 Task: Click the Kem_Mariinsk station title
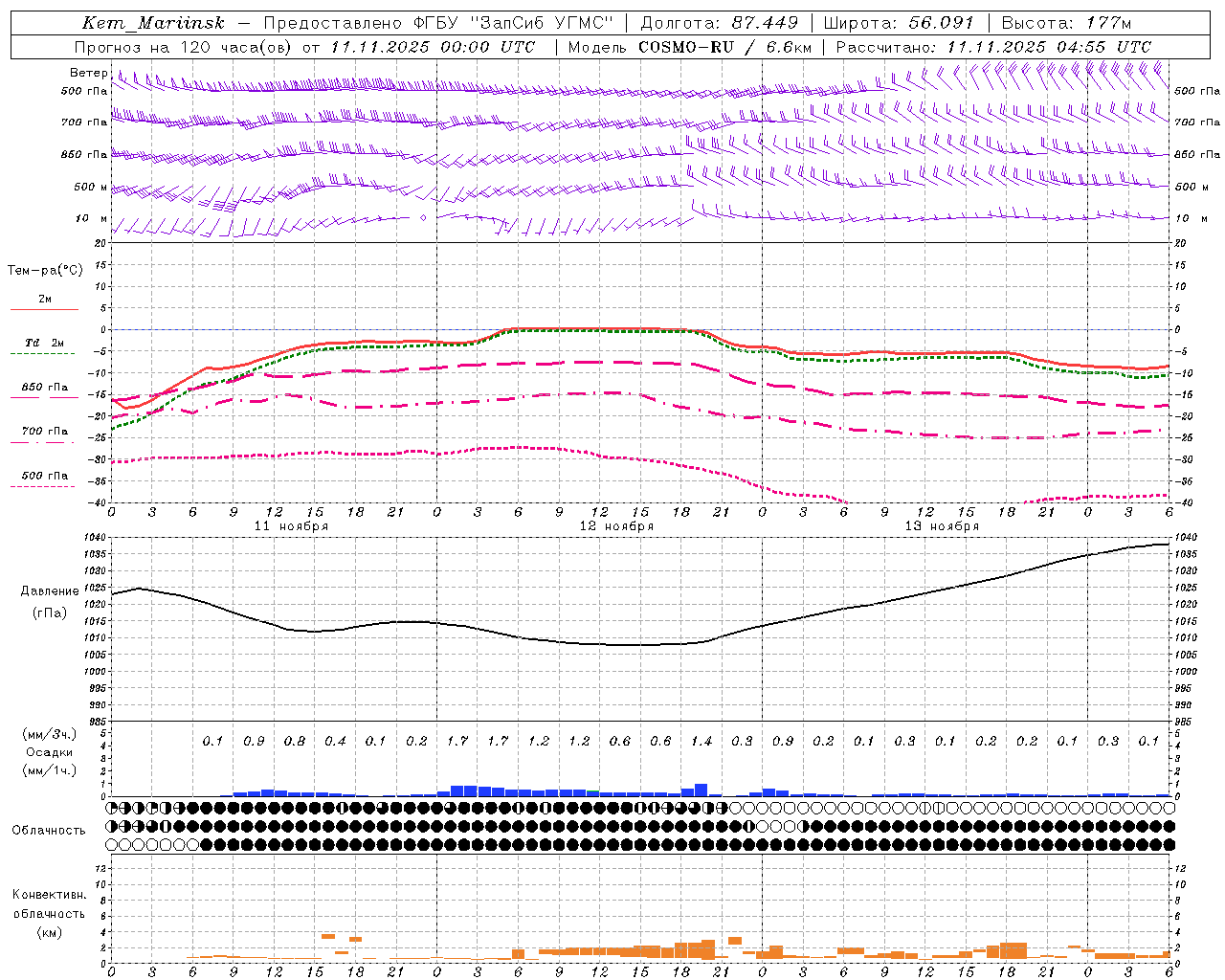coord(153,23)
